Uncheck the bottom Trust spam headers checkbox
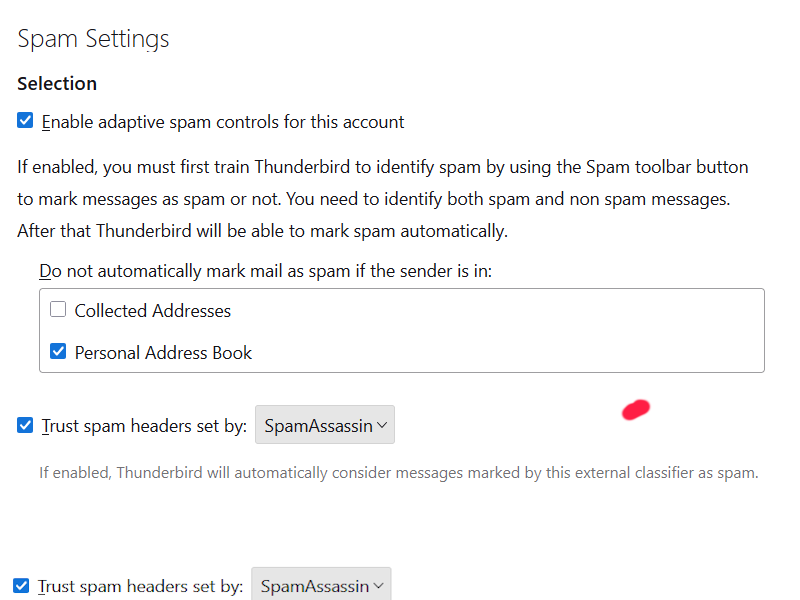This screenshot has height=600, width=800. [22, 585]
